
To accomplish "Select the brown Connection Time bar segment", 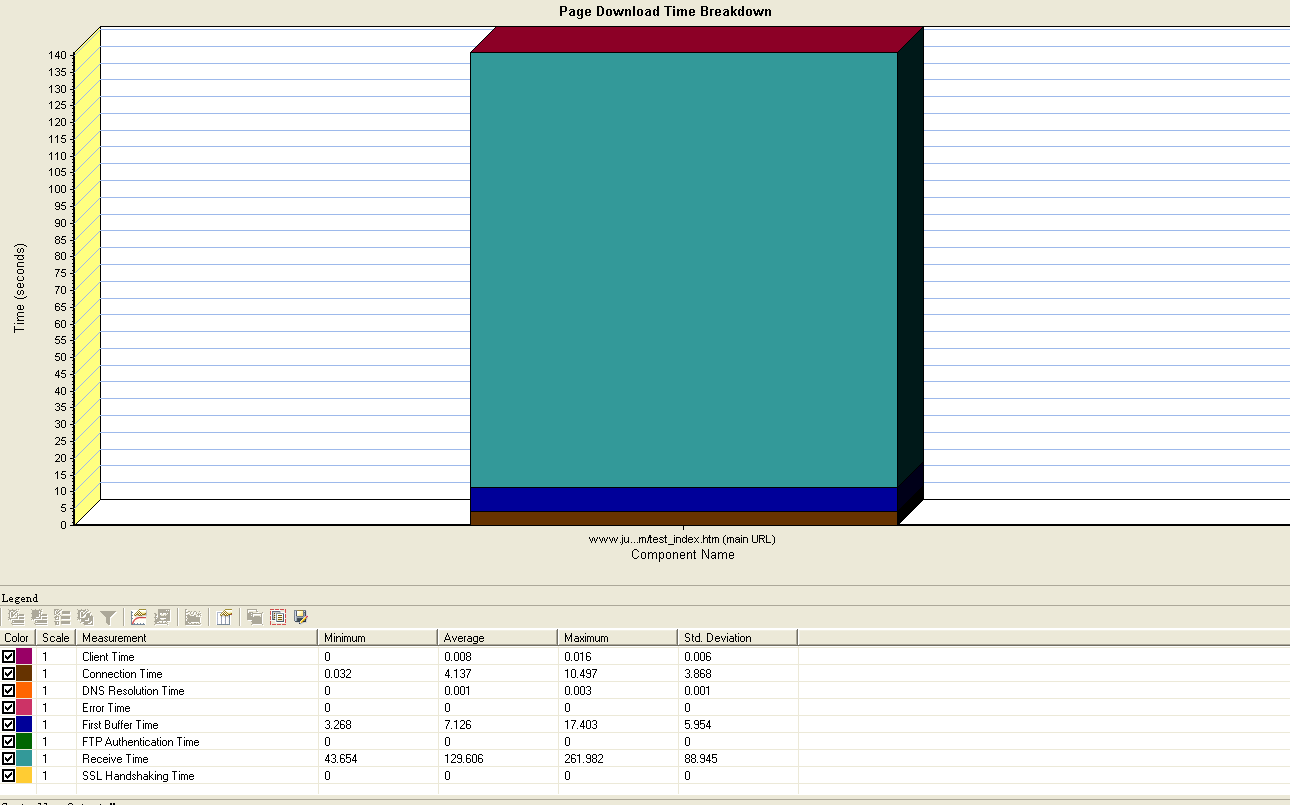I will [684, 518].
